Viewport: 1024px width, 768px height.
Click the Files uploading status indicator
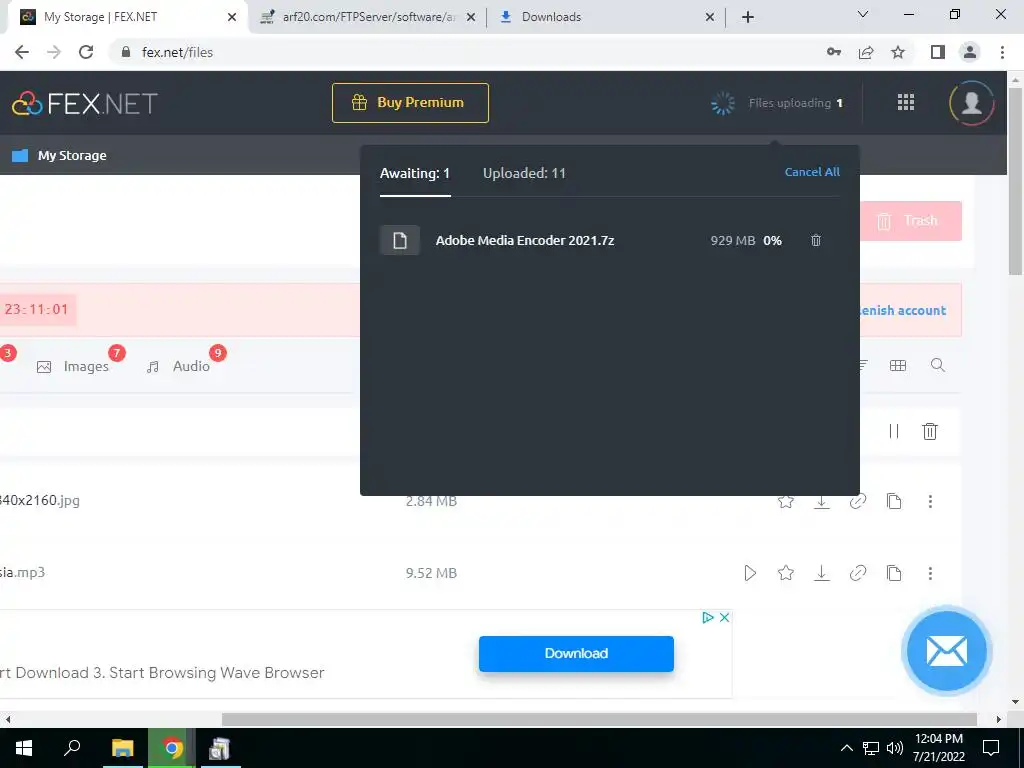point(777,103)
